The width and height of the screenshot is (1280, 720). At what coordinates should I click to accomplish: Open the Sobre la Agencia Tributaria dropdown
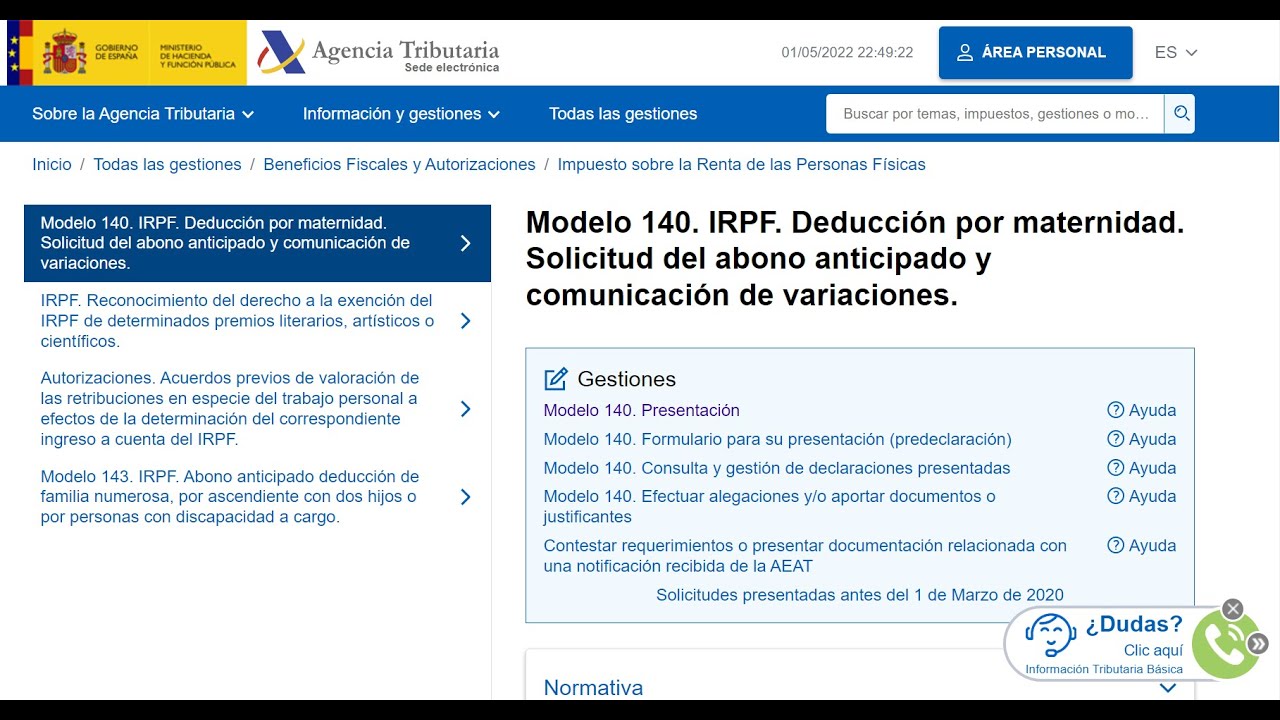(x=141, y=113)
